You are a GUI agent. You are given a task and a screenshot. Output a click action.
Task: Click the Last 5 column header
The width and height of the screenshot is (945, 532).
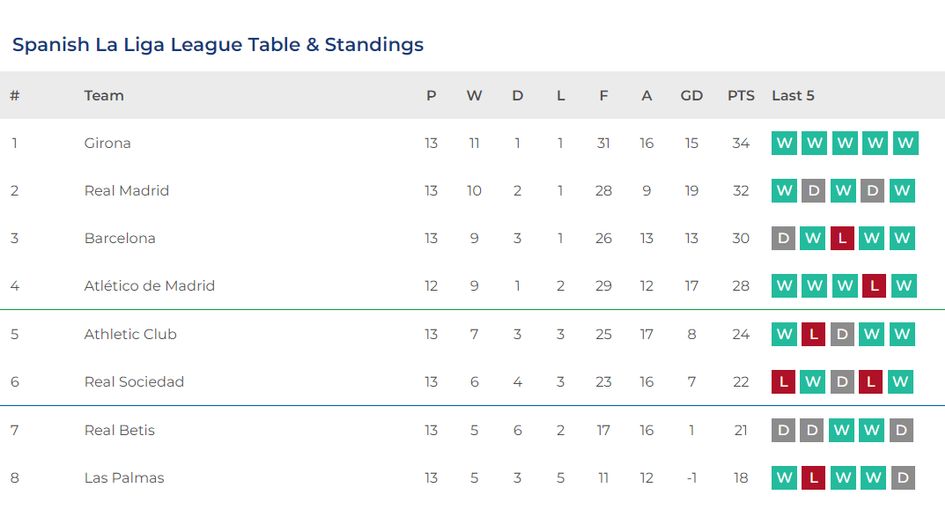click(x=793, y=96)
